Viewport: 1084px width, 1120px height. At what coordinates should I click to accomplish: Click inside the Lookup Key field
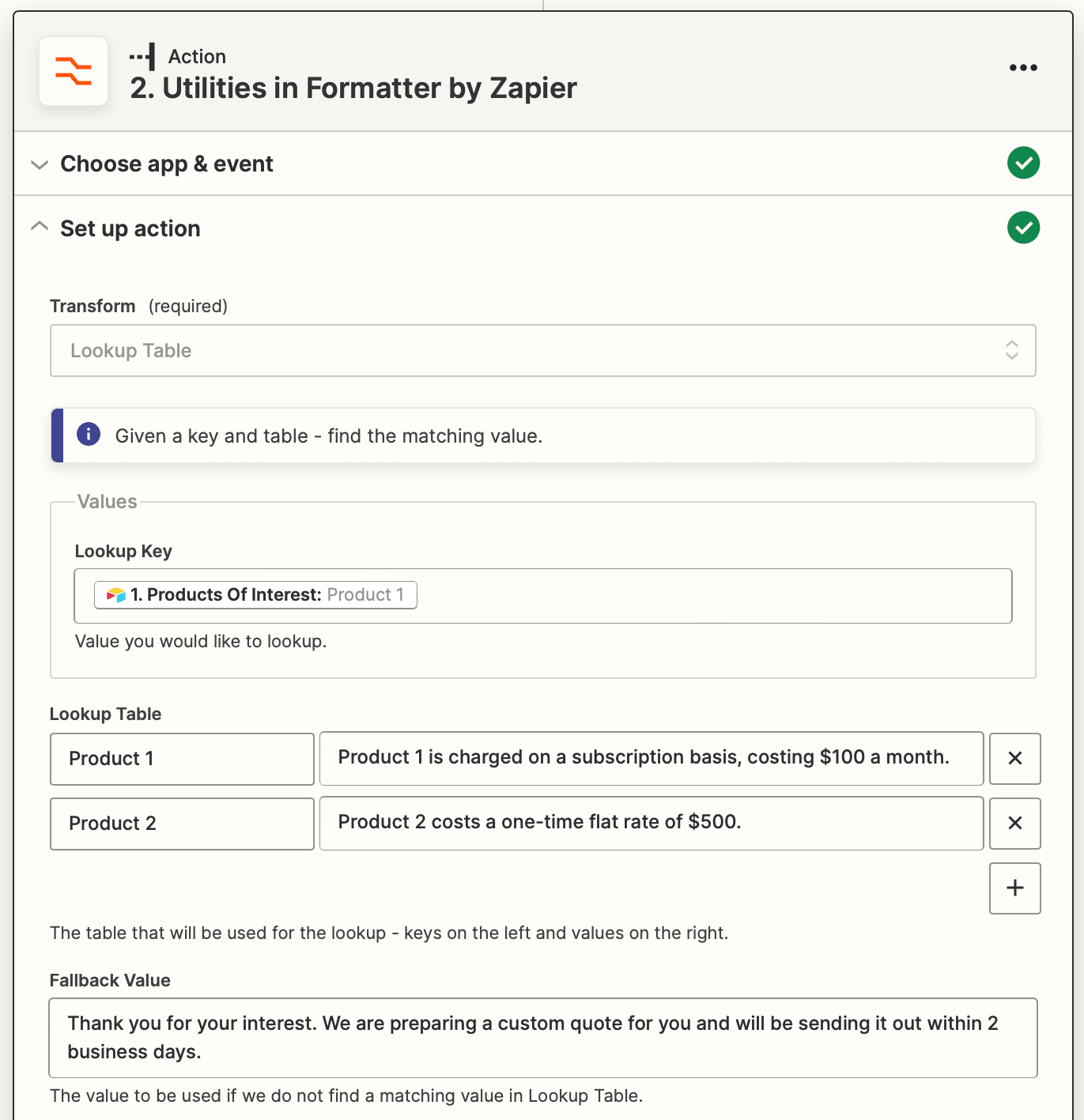pos(712,596)
